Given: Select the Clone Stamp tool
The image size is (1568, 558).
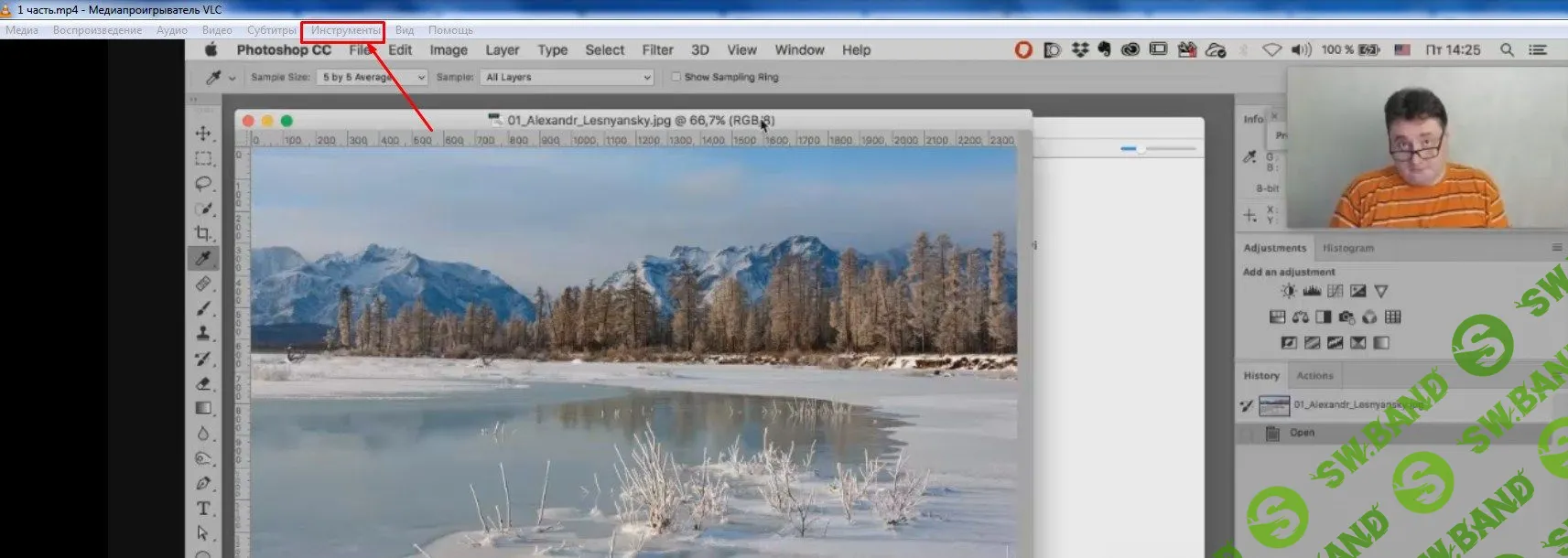Looking at the screenshot, I should (x=203, y=333).
